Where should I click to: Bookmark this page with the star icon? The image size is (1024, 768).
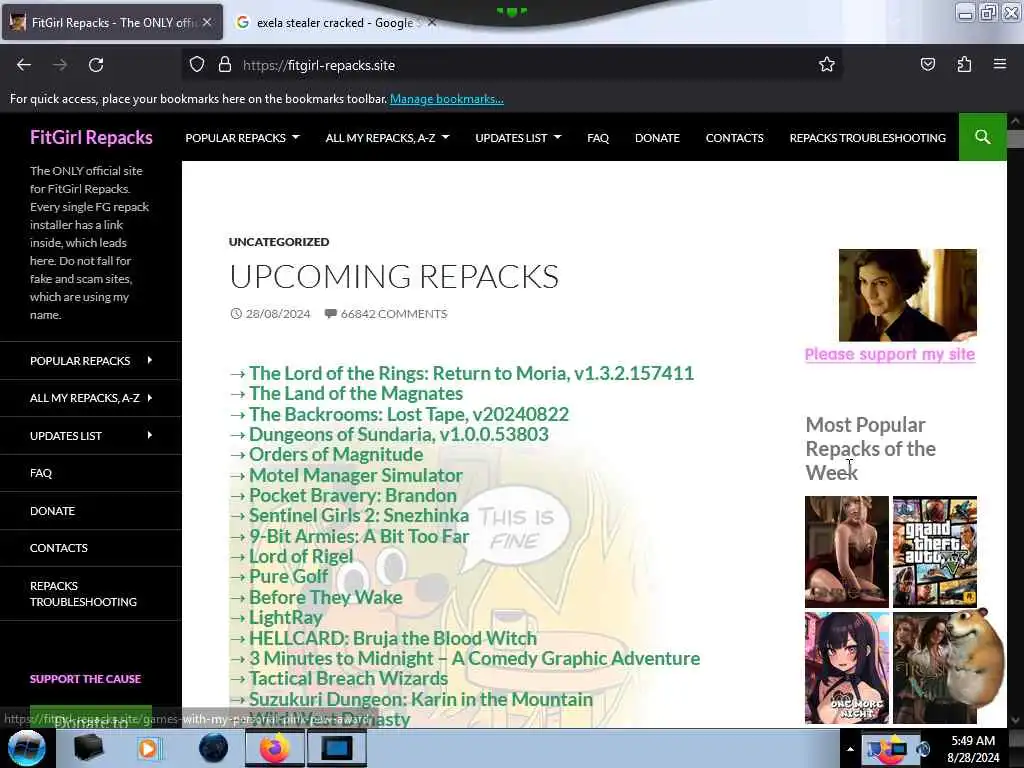point(827,65)
